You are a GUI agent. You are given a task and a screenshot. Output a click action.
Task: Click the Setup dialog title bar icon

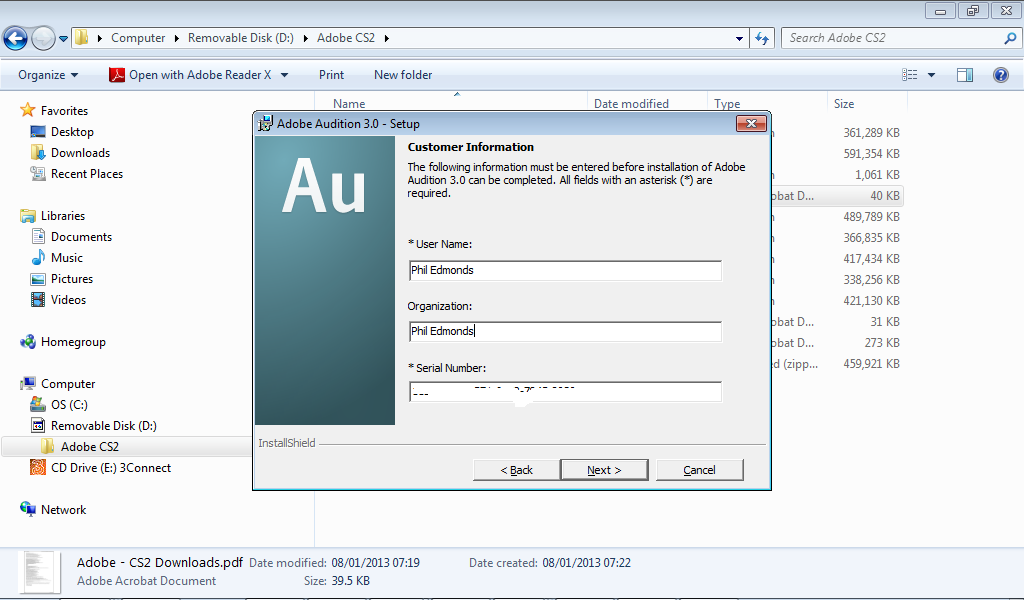tap(265, 123)
